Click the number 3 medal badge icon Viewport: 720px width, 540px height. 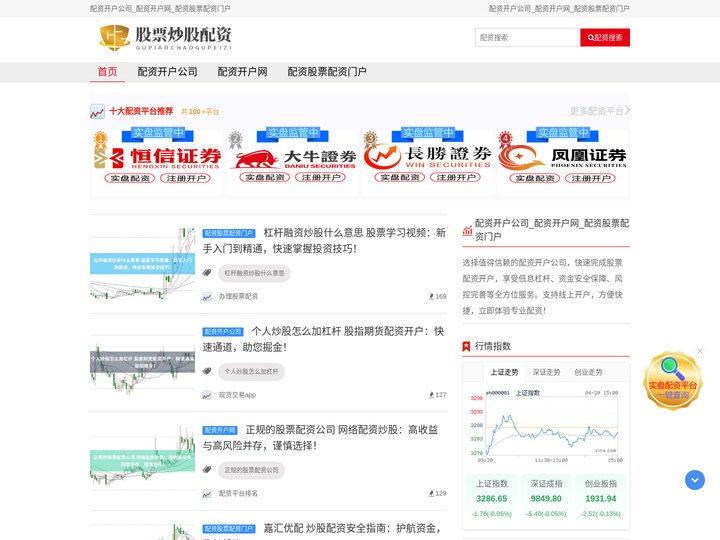pyautogui.click(x=371, y=139)
